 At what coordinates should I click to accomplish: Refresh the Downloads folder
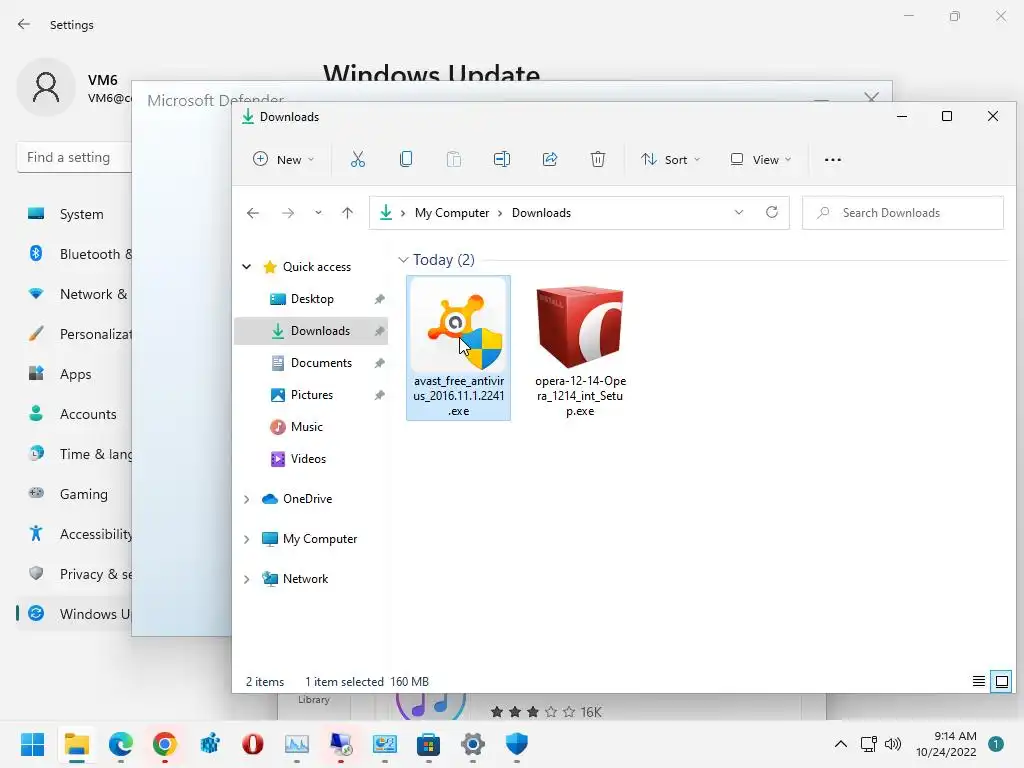coord(772,212)
